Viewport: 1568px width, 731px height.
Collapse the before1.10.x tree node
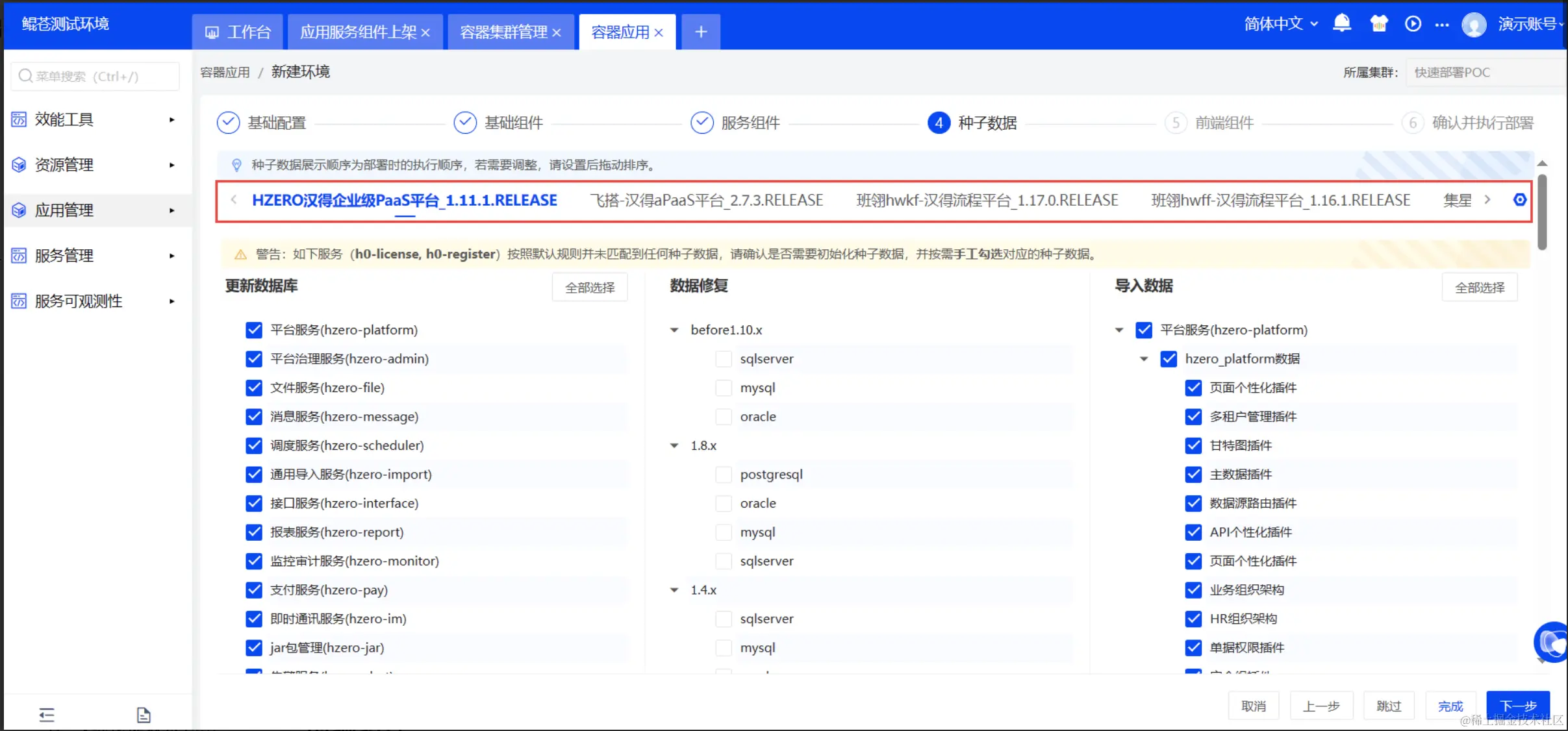[x=674, y=330]
